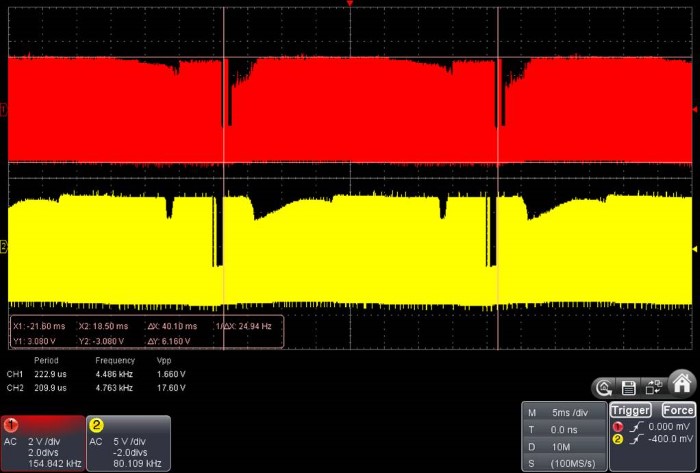Viewport: 700px width, 473px height.
Task: Click the window switch arrows icon
Action: coord(654,388)
